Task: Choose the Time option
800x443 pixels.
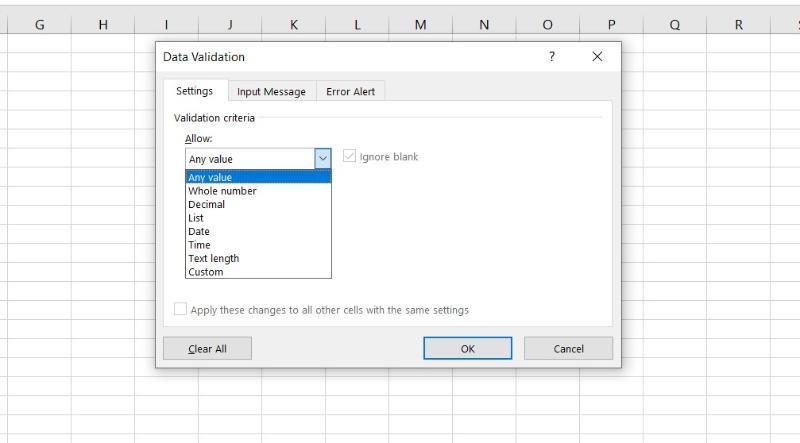Action: pos(199,245)
